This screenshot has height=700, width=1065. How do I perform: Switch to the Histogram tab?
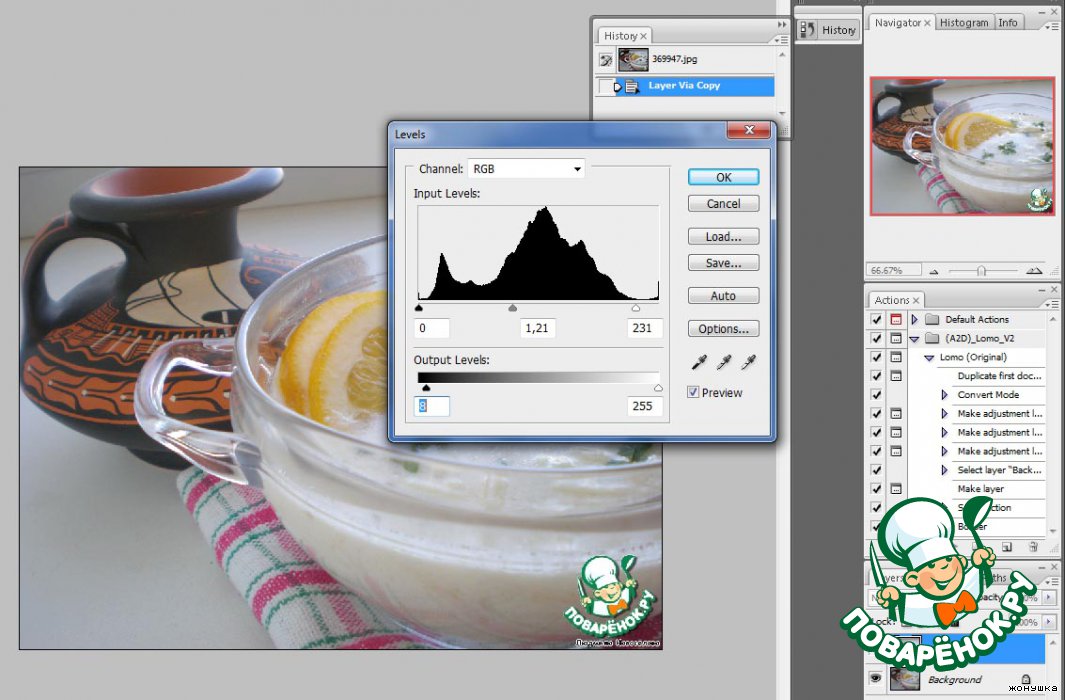pos(964,22)
